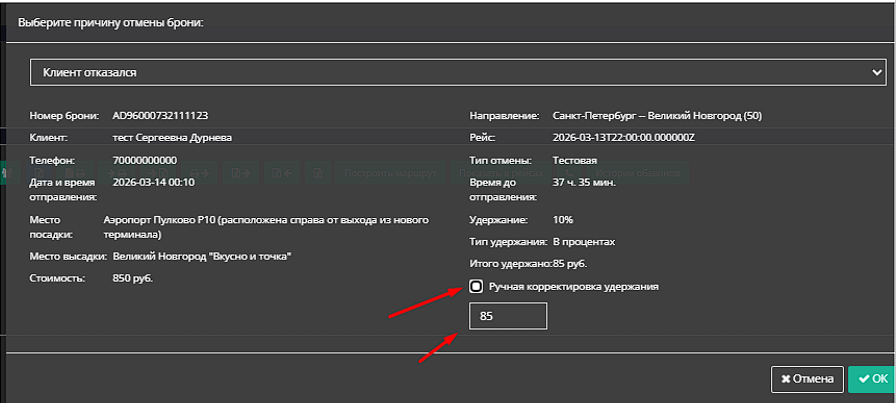
Task: Click boarding place 'Аэропорт Пулково Р10' text
Action: tap(266, 227)
